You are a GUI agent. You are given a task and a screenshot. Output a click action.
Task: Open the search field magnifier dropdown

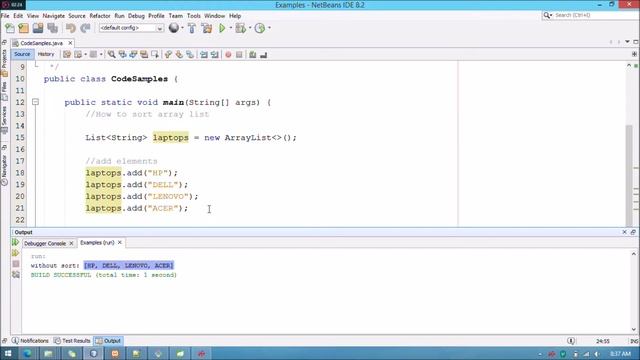[x=547, y=16]
